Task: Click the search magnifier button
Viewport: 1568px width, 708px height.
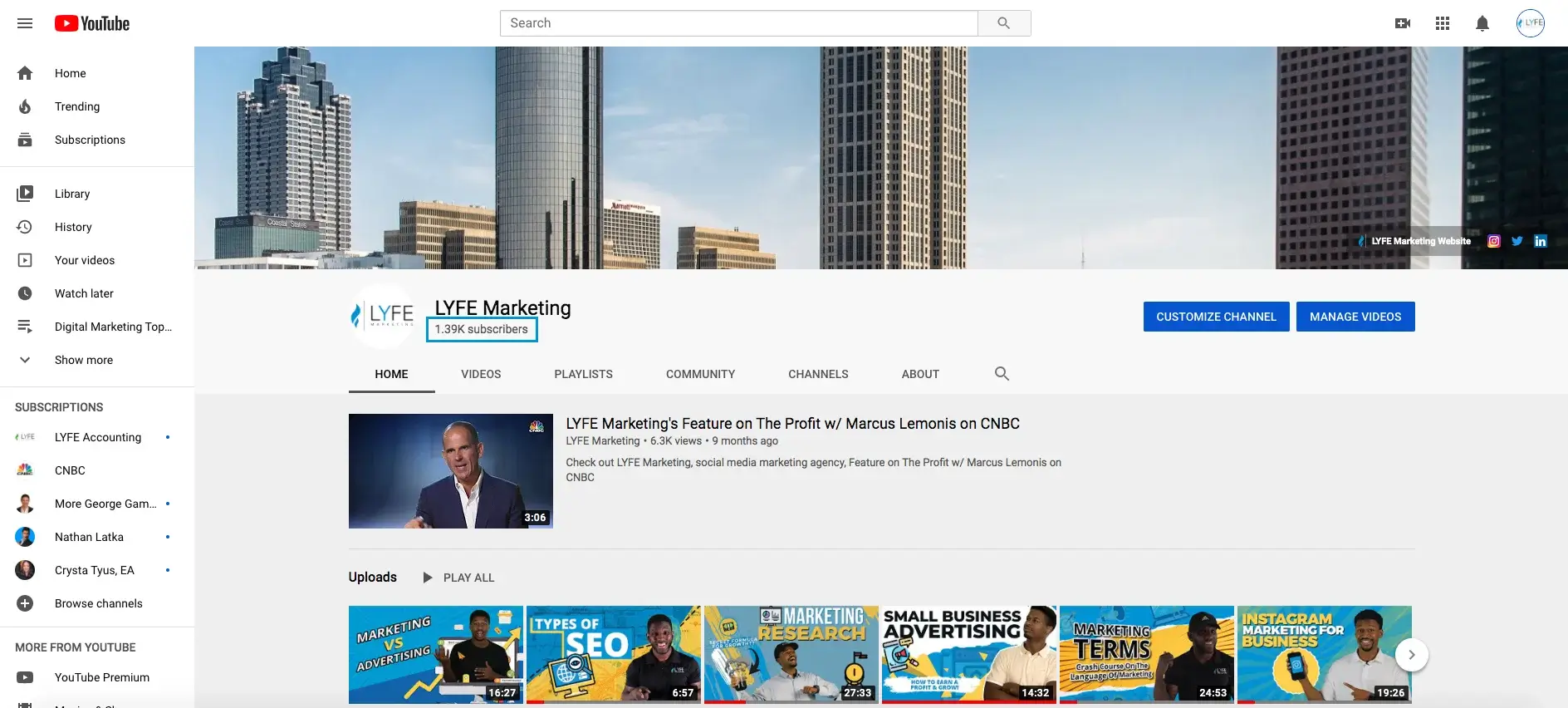Action: (x=1004, y=23)
